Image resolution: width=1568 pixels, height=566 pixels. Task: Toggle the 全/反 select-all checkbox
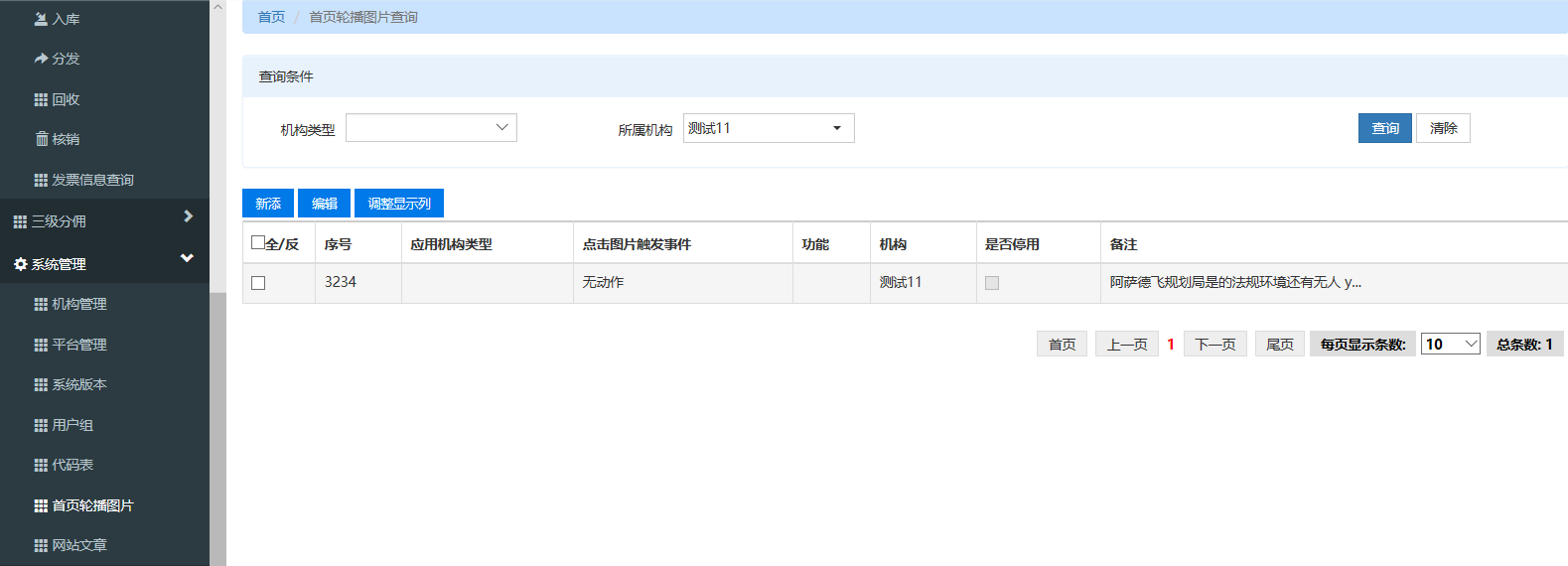258,242
